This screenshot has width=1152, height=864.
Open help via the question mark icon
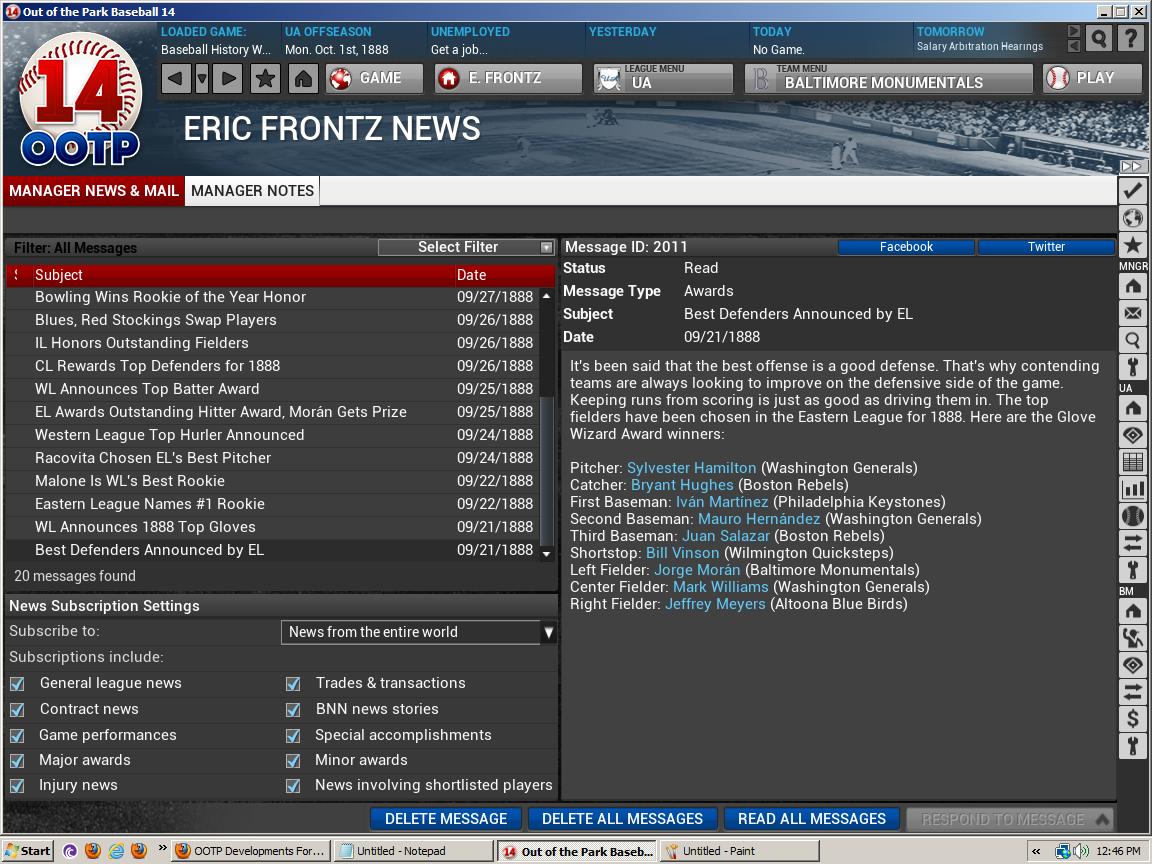coord(1130,39)
